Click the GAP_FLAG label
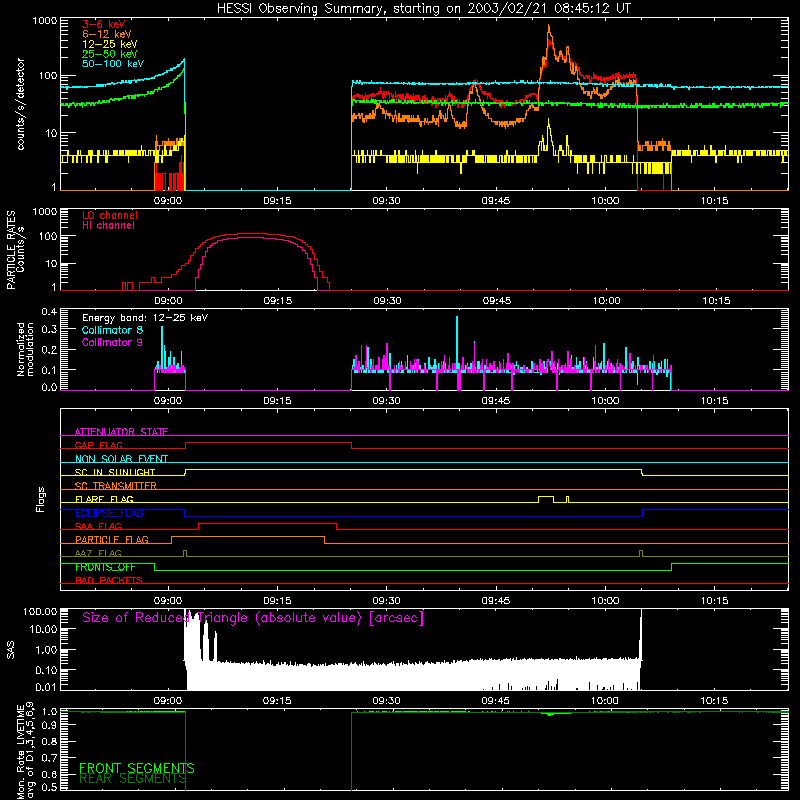 98,445
